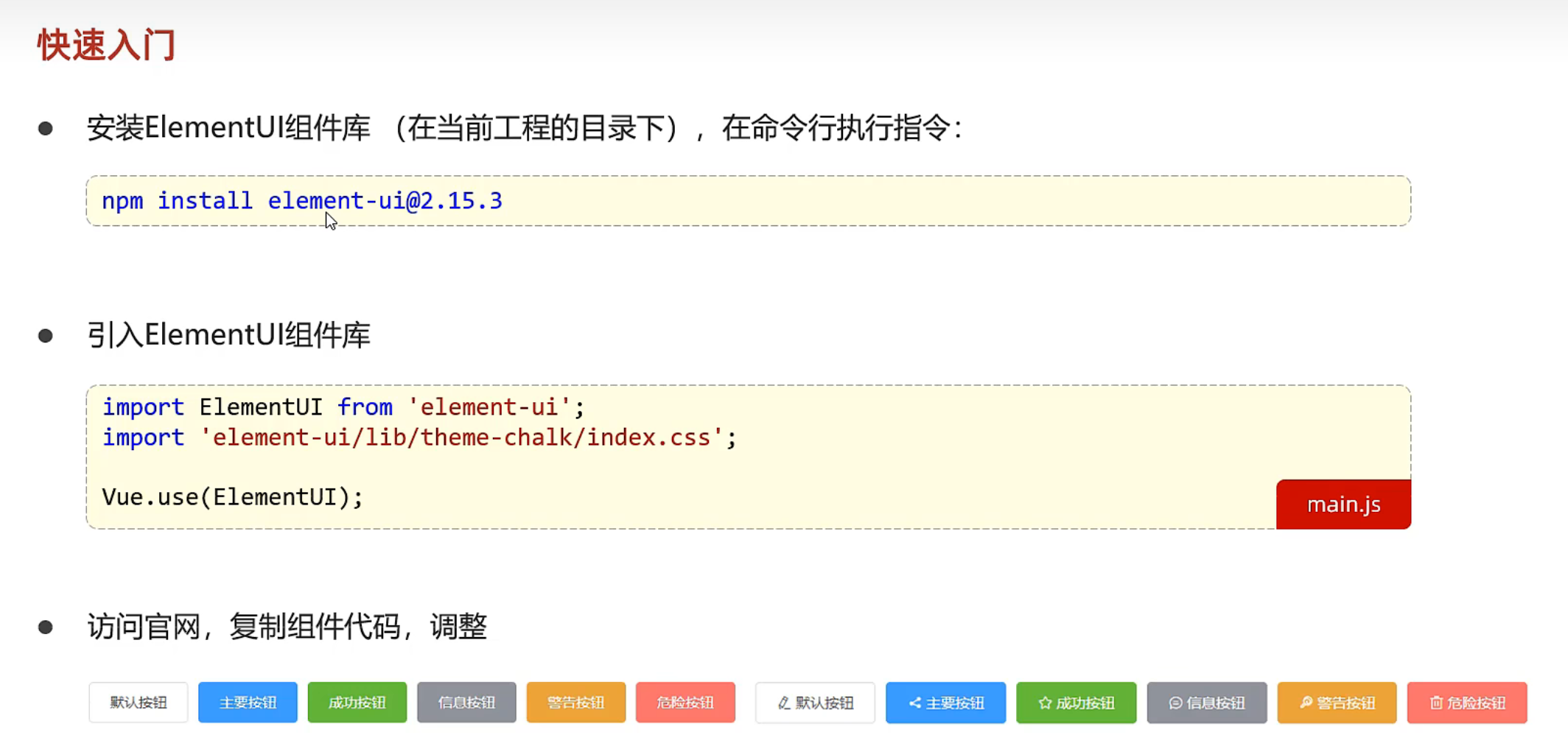Click the theme-chalk/index.css import line
This screenshot has width=1568, height=752.
(x=419, y=438)
